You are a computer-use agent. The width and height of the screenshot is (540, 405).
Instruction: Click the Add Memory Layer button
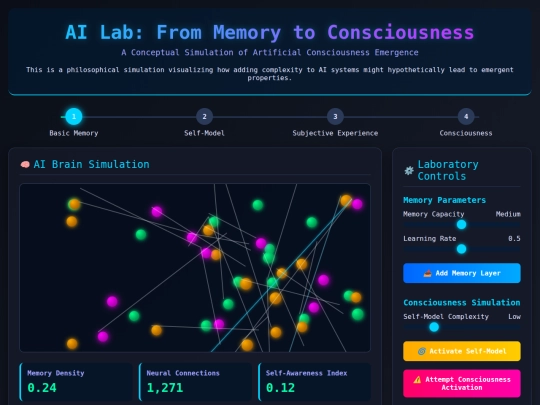tap(462, 273)
